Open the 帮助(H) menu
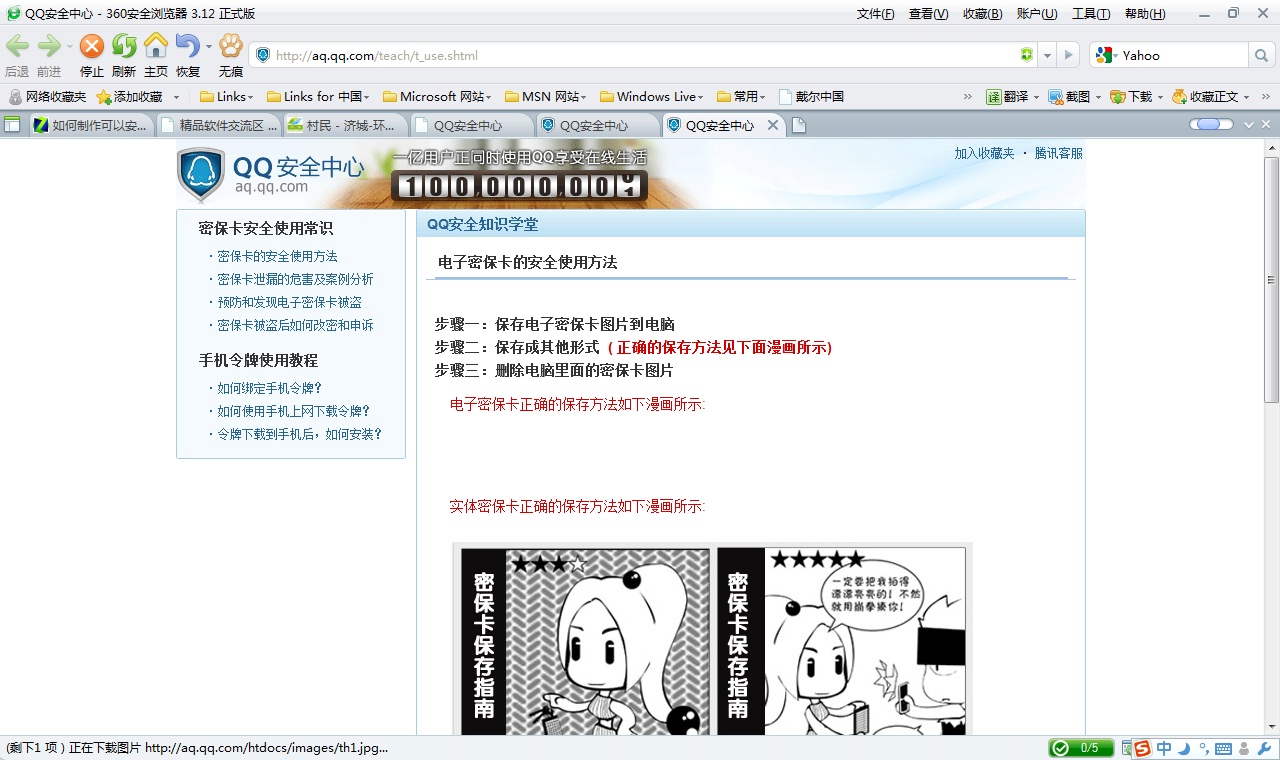Screen dimensions: 1280x760 pyautogui.click(x=1145, y=13)
